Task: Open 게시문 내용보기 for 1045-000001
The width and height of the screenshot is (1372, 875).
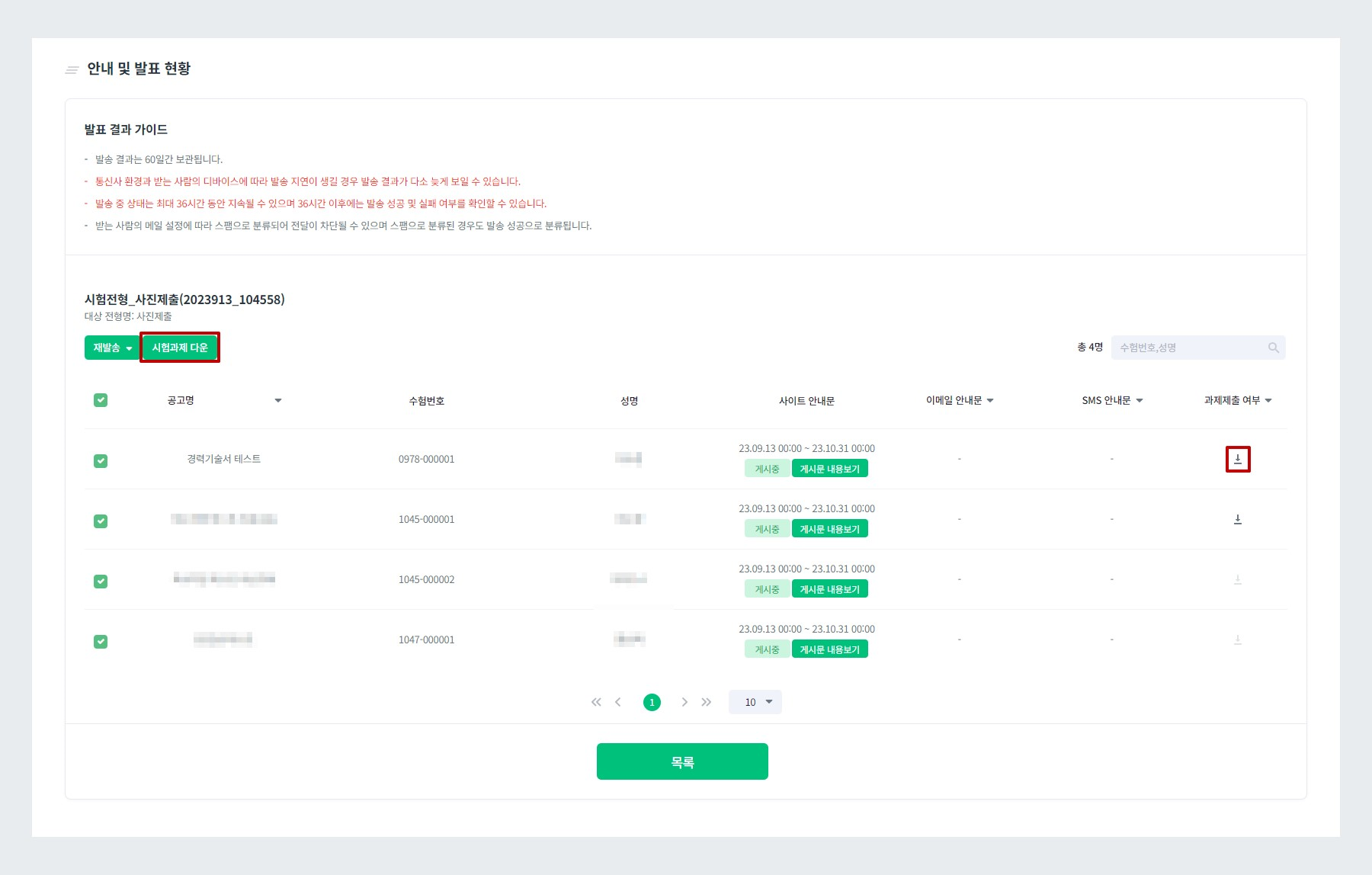Action: tap(830, 529)
